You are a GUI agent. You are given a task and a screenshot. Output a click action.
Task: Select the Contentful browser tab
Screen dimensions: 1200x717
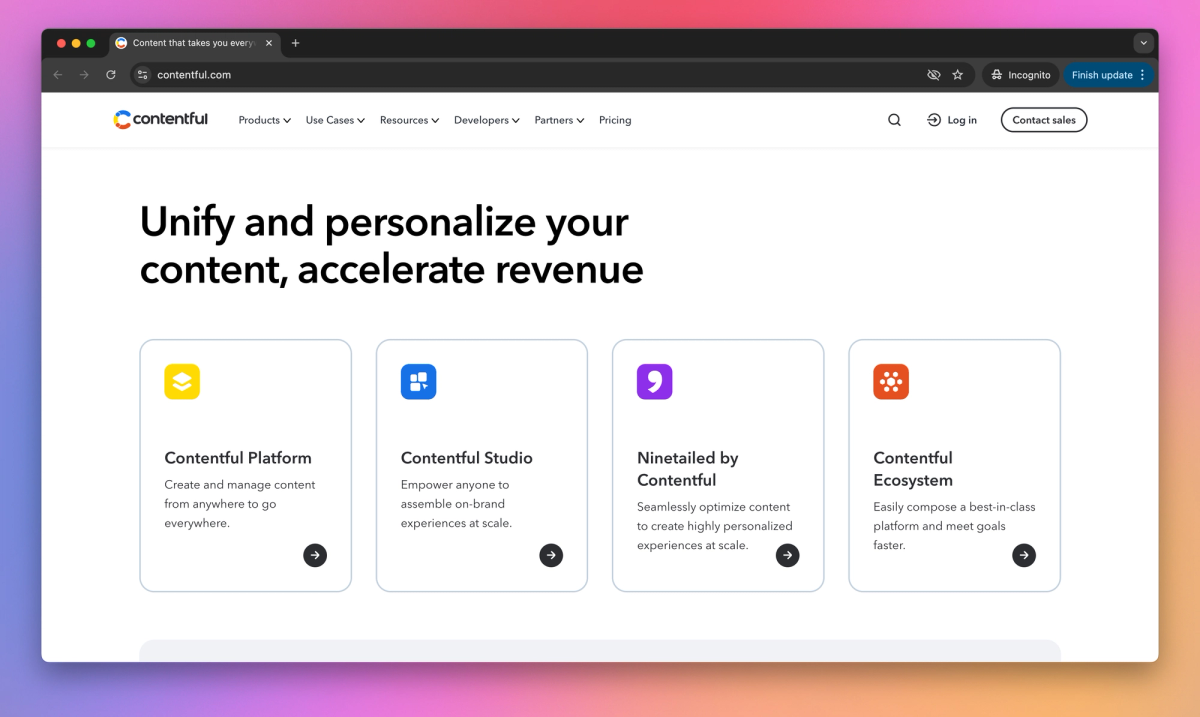click(194, 43)
